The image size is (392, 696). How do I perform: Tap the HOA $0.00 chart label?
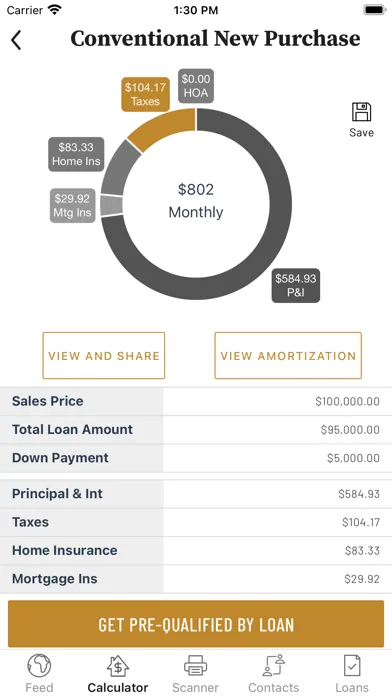click(x=196, y=86)
